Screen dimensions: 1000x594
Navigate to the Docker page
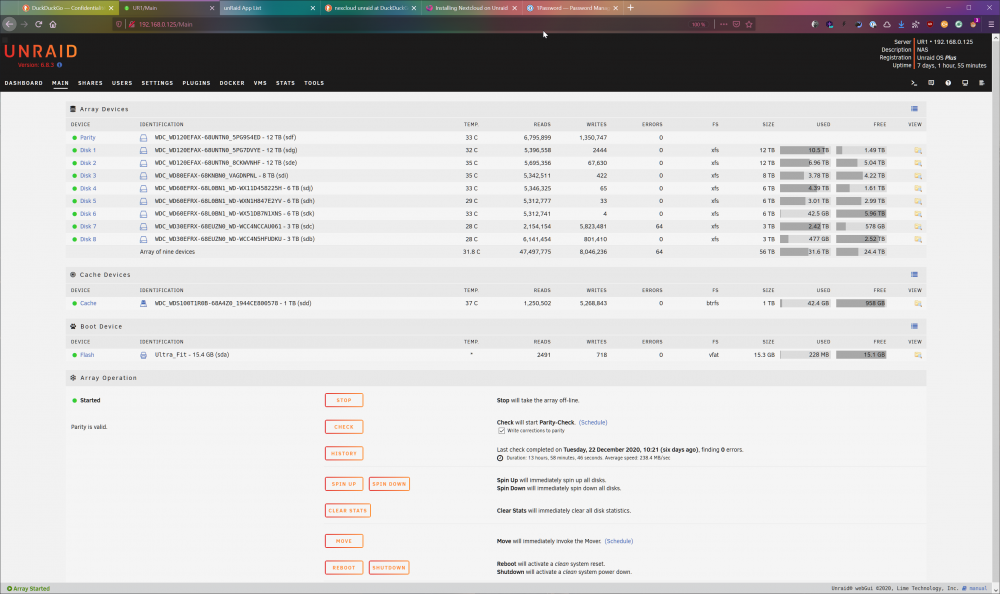232,83
